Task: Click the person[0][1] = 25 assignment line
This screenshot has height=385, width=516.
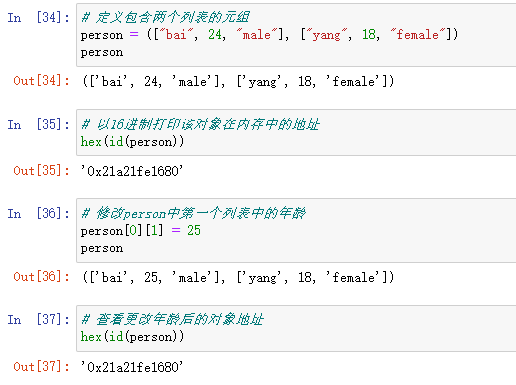Action: [x=140, y=230]
